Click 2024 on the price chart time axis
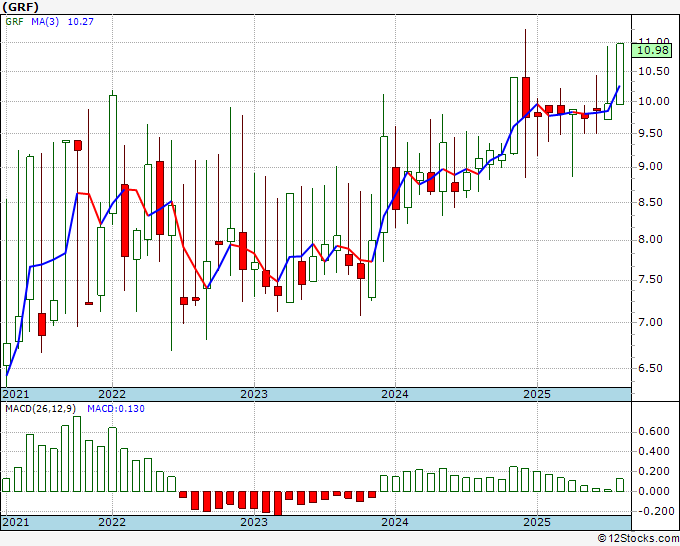680x546 pixels. click(x=395, y=394)
